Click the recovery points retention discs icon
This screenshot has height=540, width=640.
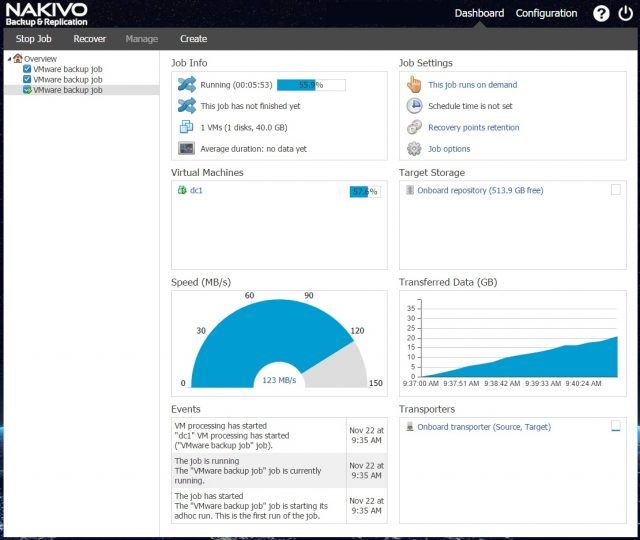coord(414,127)
